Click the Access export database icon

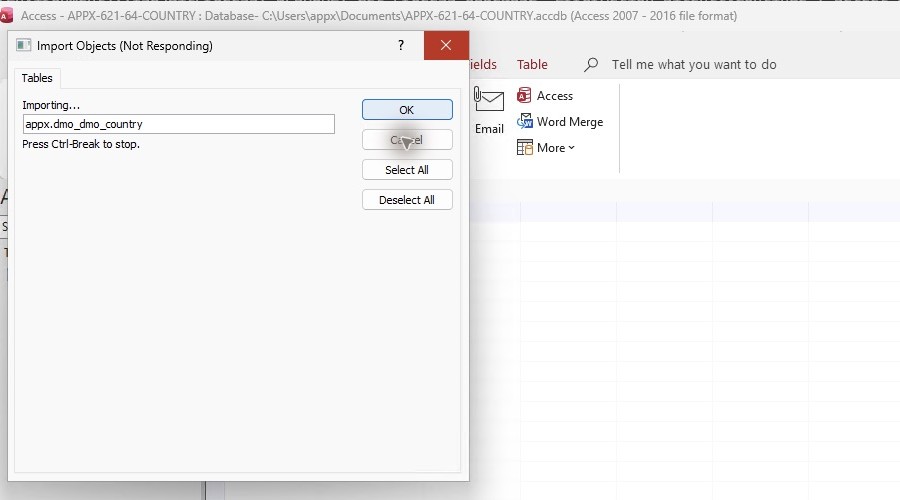click(x=524, y=95)
